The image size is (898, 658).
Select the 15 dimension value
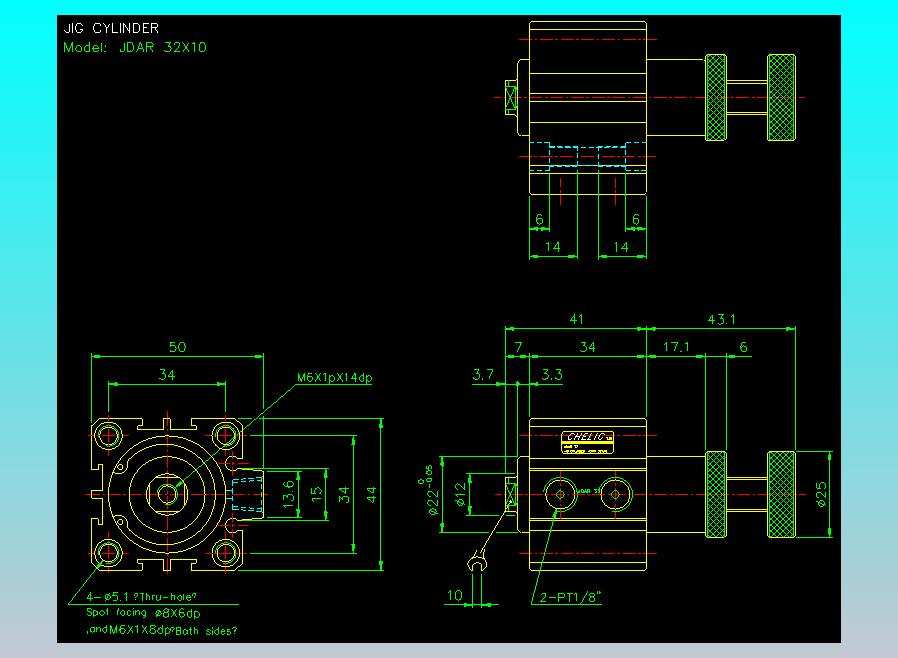(x=316, y=495)
